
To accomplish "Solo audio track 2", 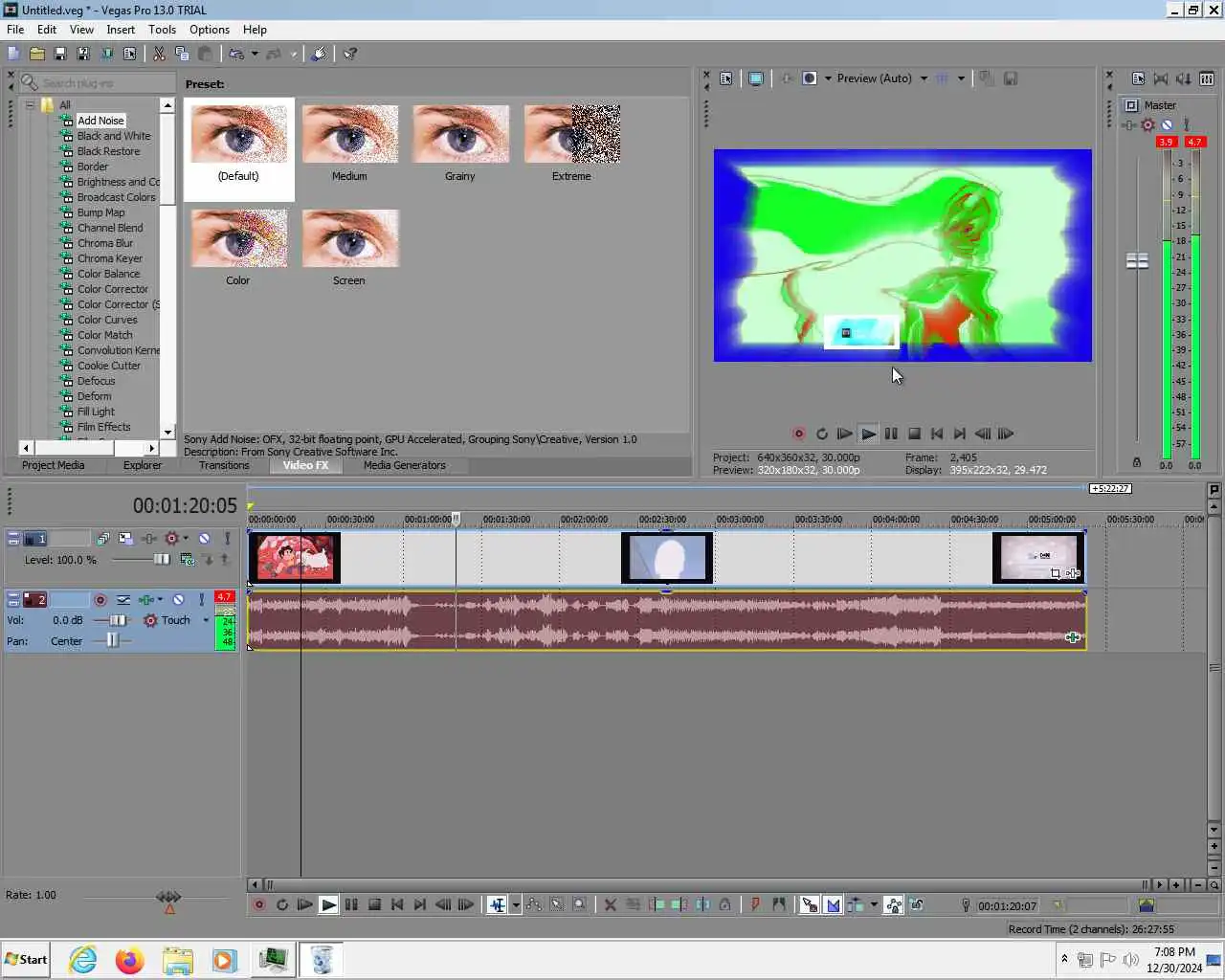I will (201, 600).
